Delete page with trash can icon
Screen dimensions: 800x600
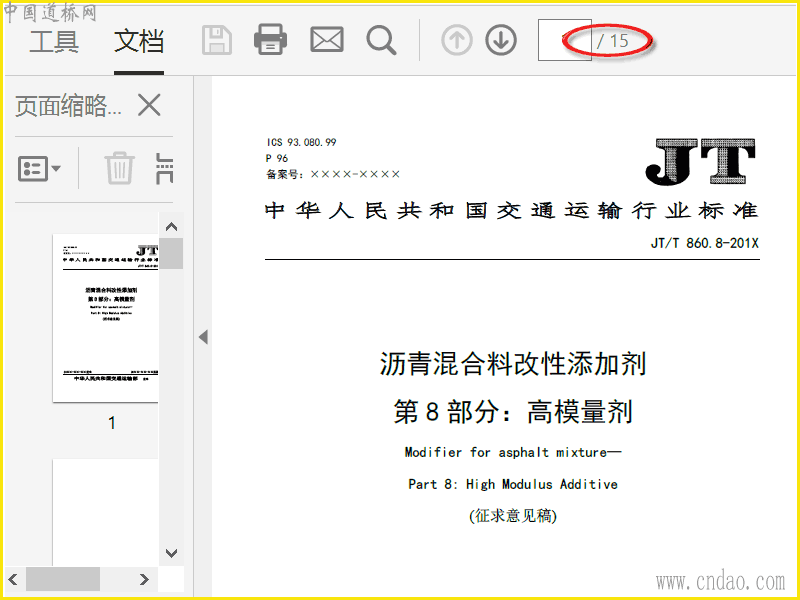click(x=120, y=168)
